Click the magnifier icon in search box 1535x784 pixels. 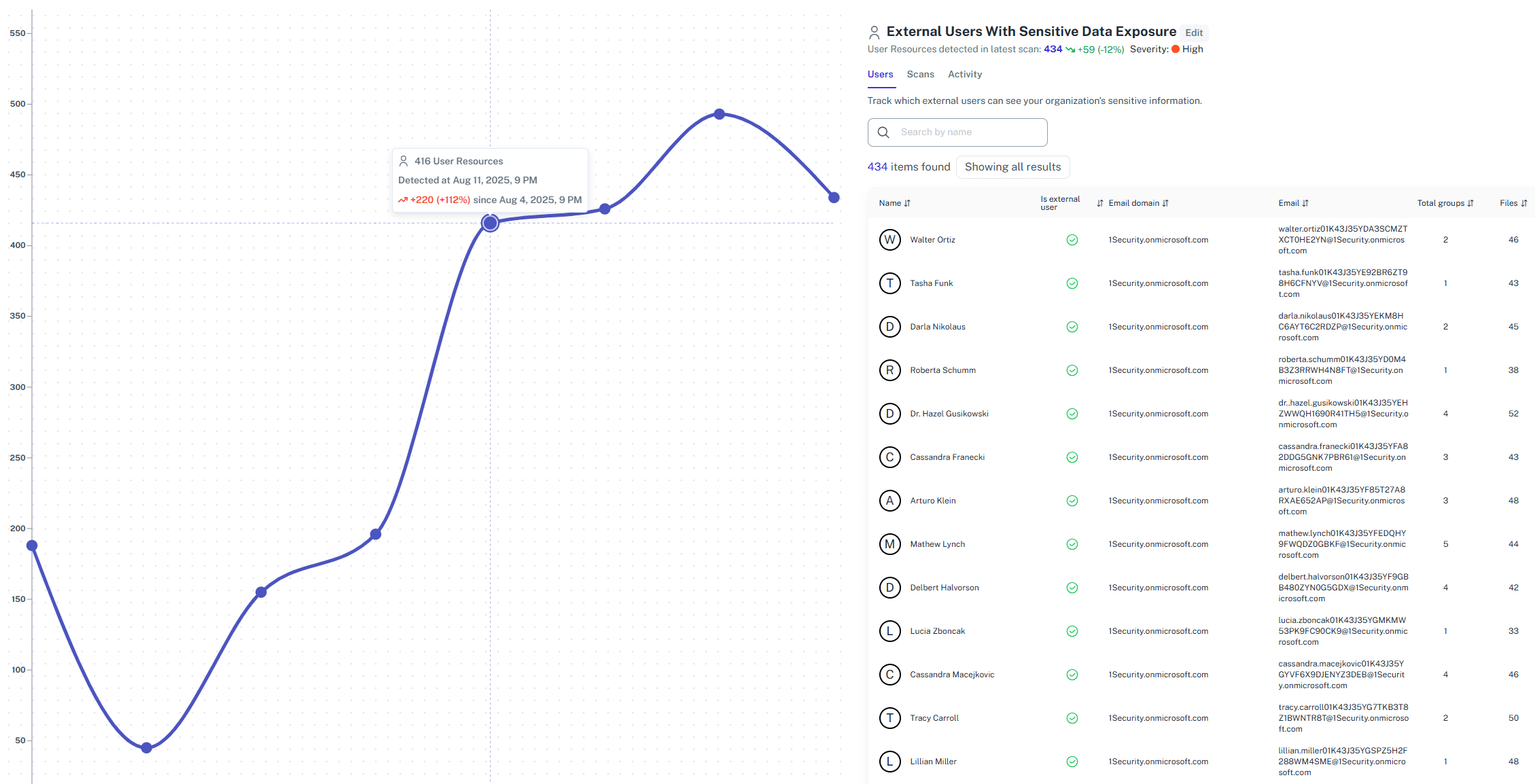pos(883,132)
